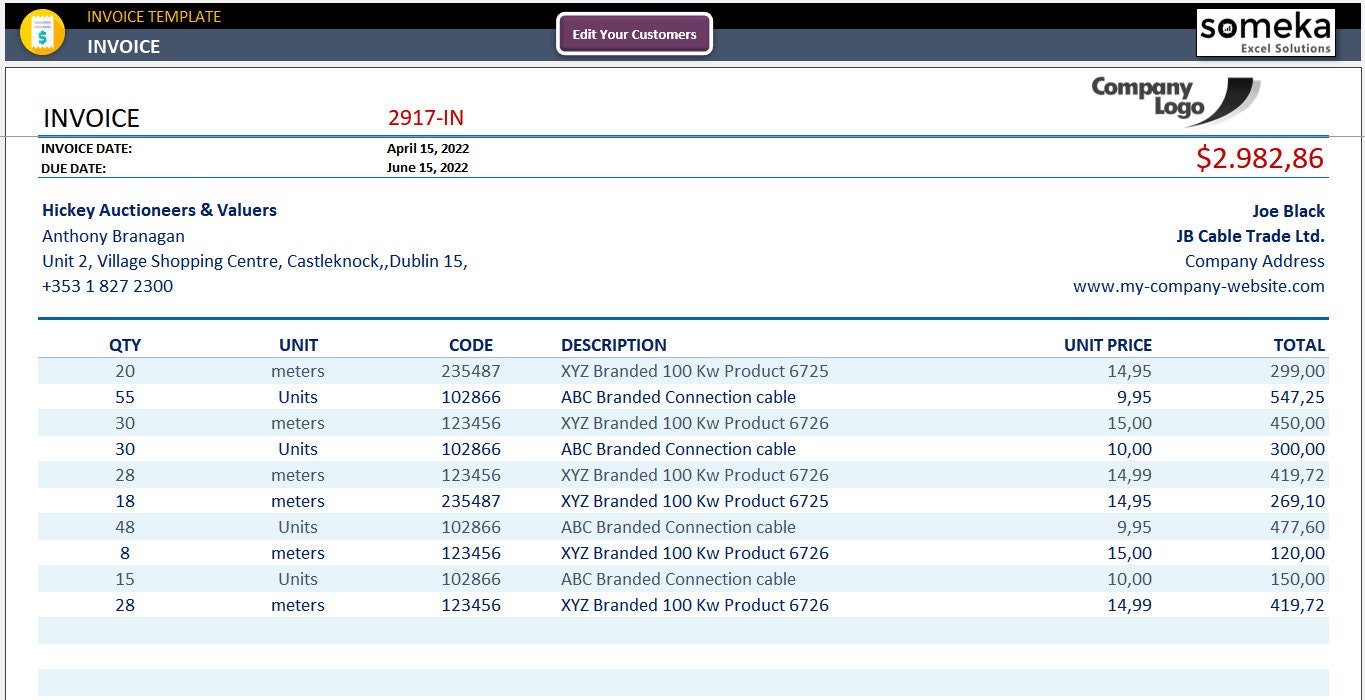The image size is (1365, 700).
Task: Click the seller name Joe Black
Action: coord(1288,211)
